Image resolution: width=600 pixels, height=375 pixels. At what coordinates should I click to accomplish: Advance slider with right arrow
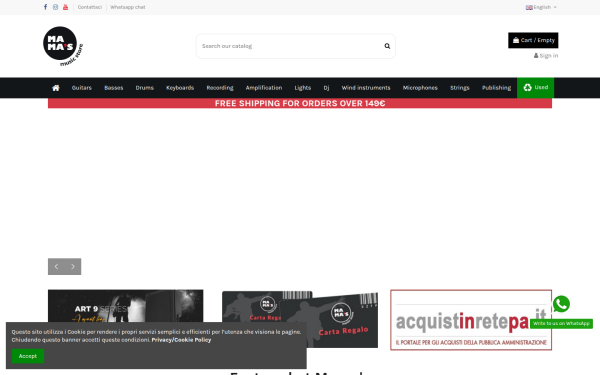pyautogui.click(x=73, y=266)
